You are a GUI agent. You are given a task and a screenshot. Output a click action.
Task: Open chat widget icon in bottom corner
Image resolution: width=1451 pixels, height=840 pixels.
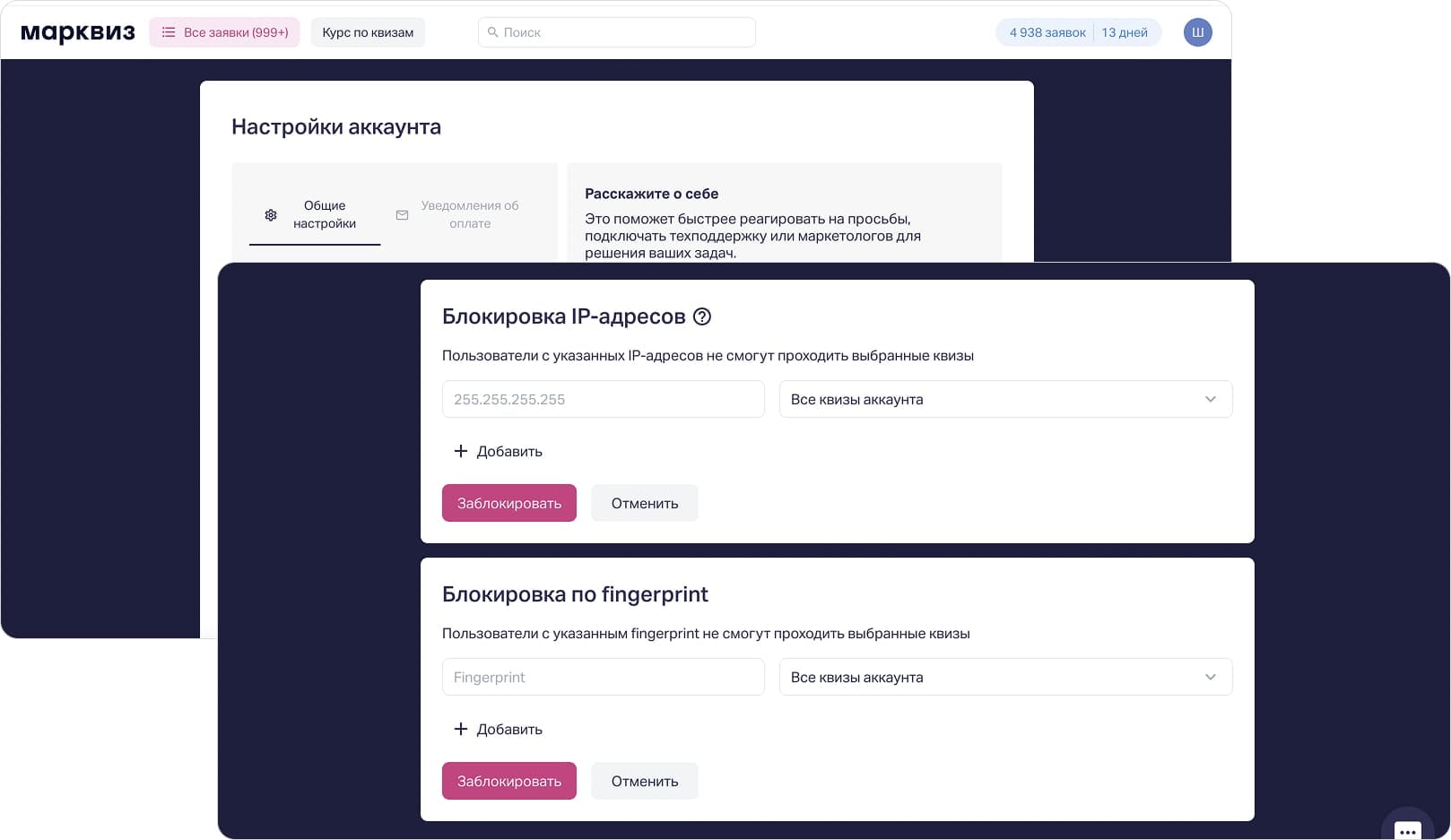(x=1407, y=832)
